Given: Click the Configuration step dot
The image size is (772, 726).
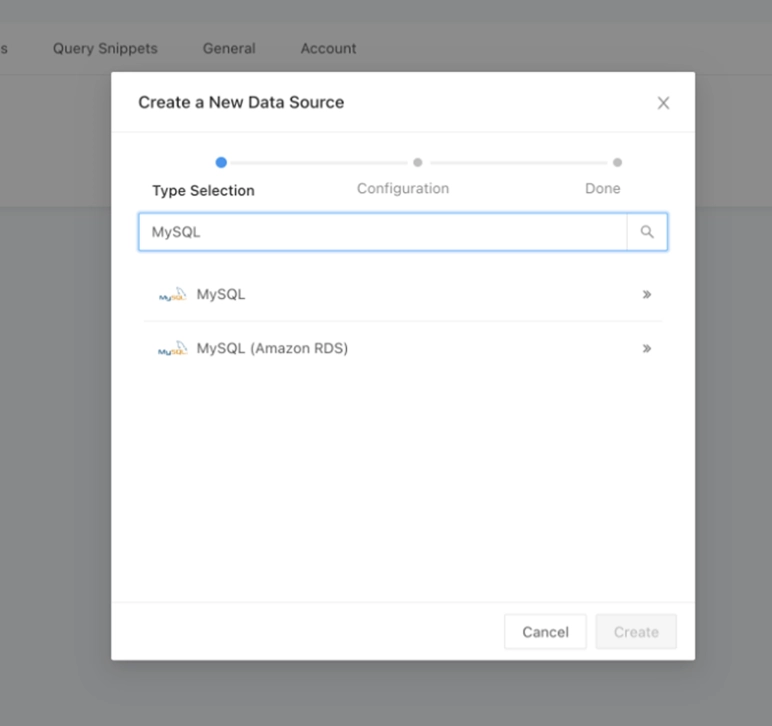Looking at the screenshot, I should pos(418,162).
